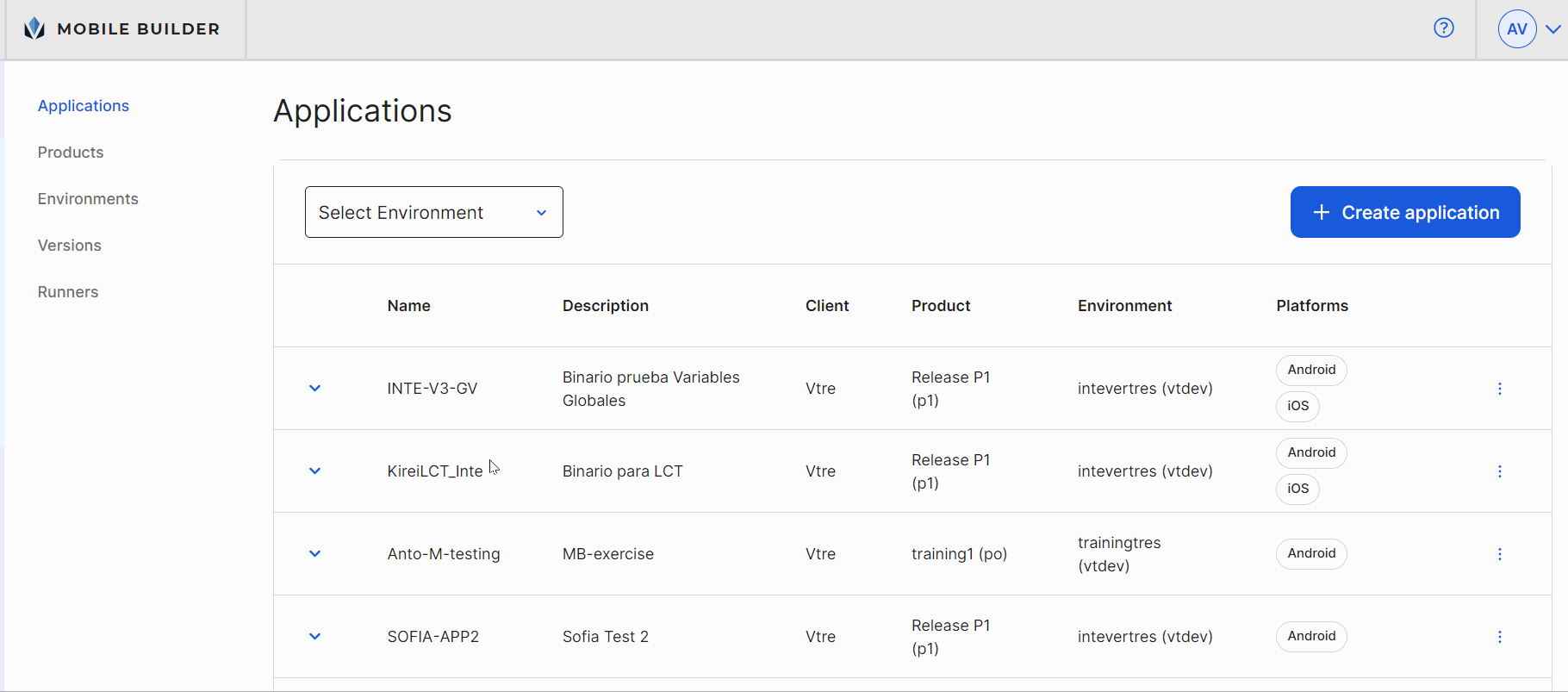The height and width of the screenshot is (692, 1568).
Task: Navigate to Environments section
Action: point(88,199)
